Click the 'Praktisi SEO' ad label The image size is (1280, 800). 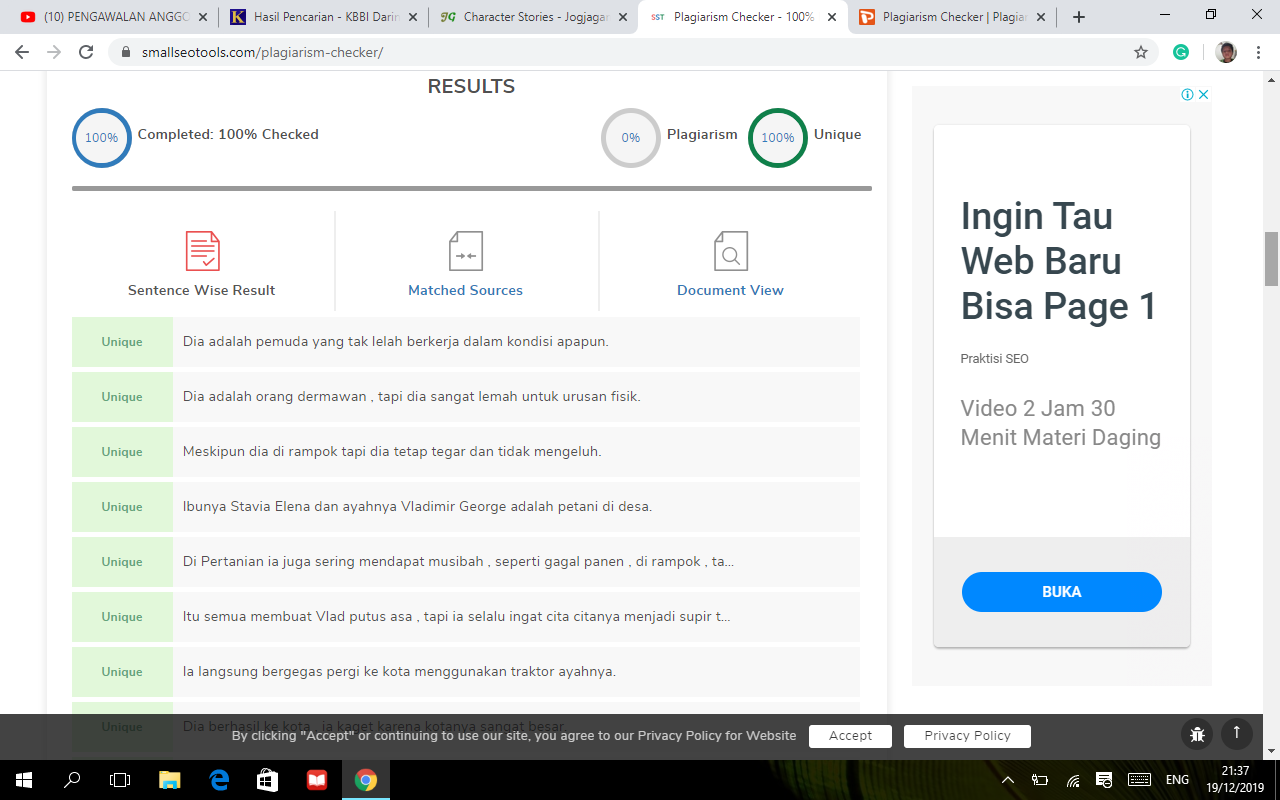point(994,359)
